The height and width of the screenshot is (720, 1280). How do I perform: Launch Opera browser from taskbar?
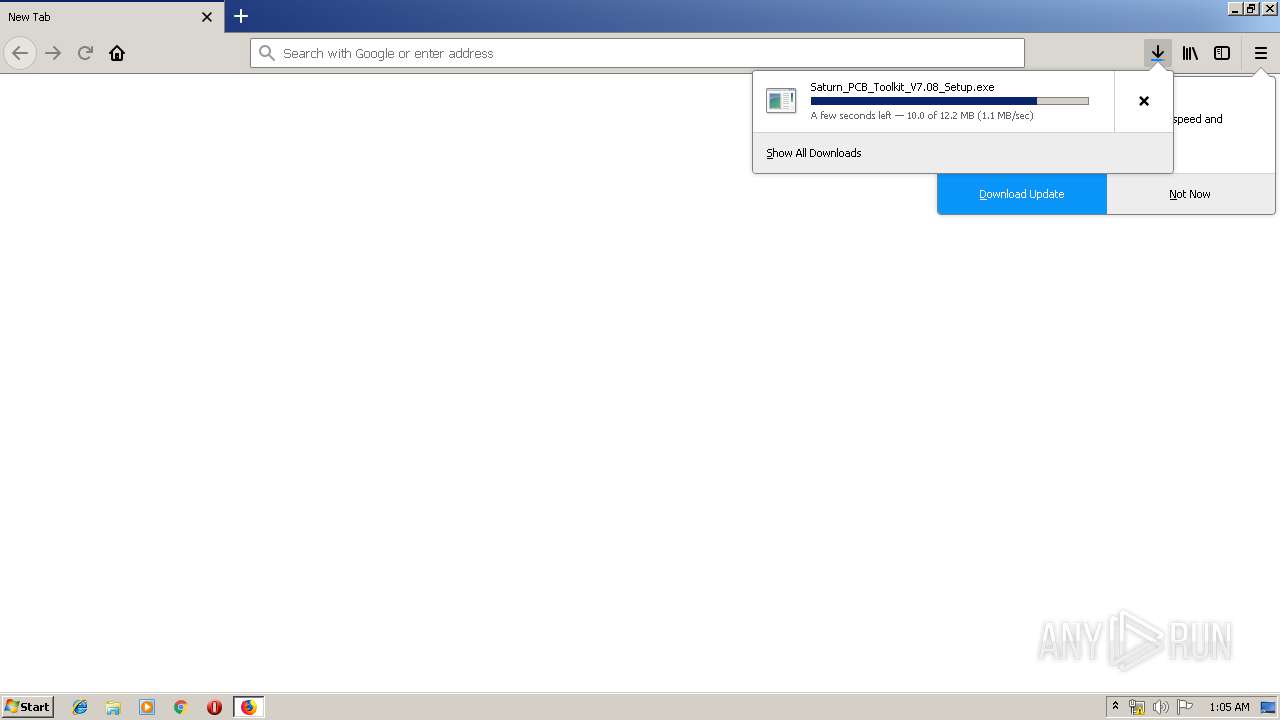(214, 707)
